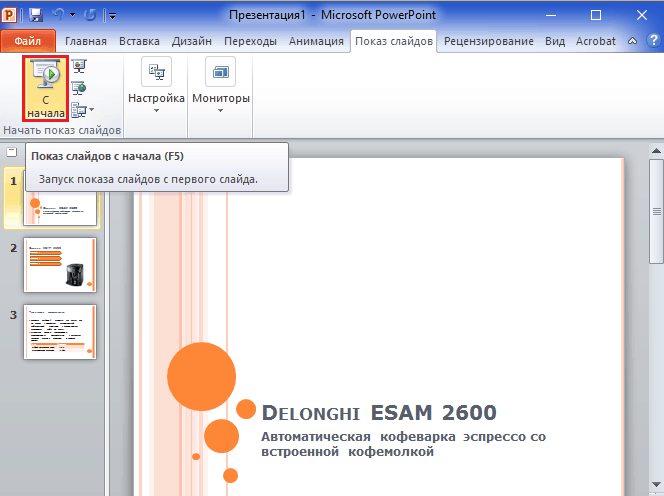Open PowerPoint help question mark icon
This screenshot has width=664, height=496.
pos(653,40)
